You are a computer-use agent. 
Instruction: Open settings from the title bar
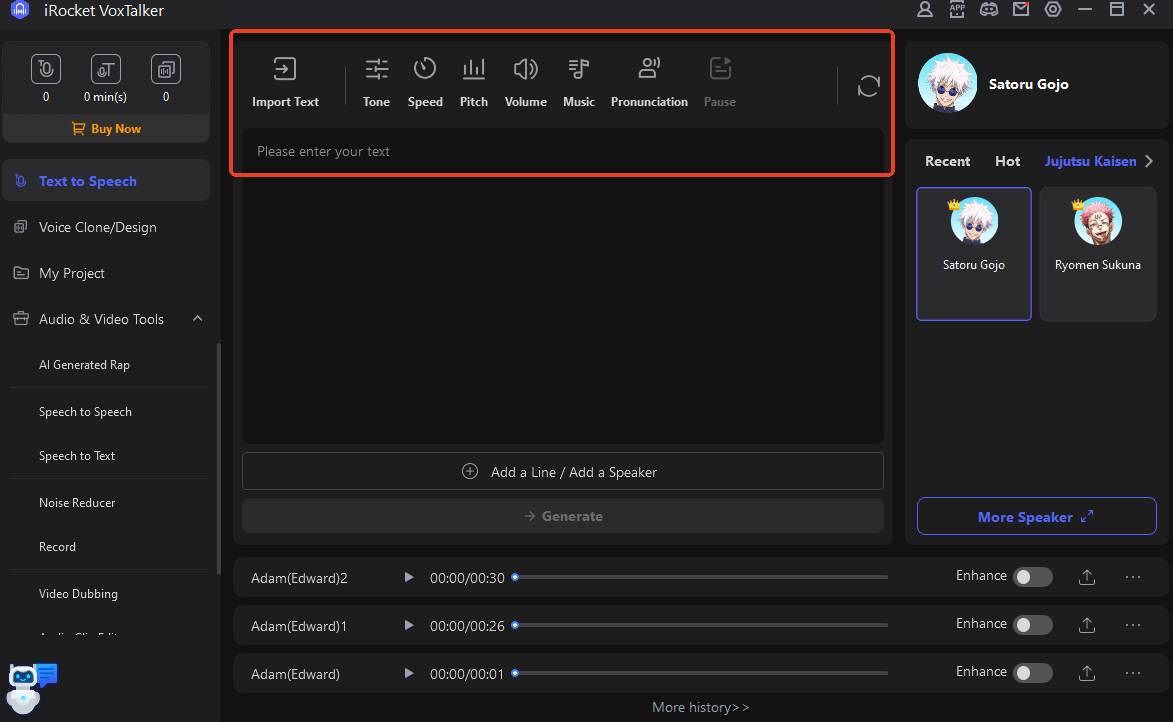1053,9
